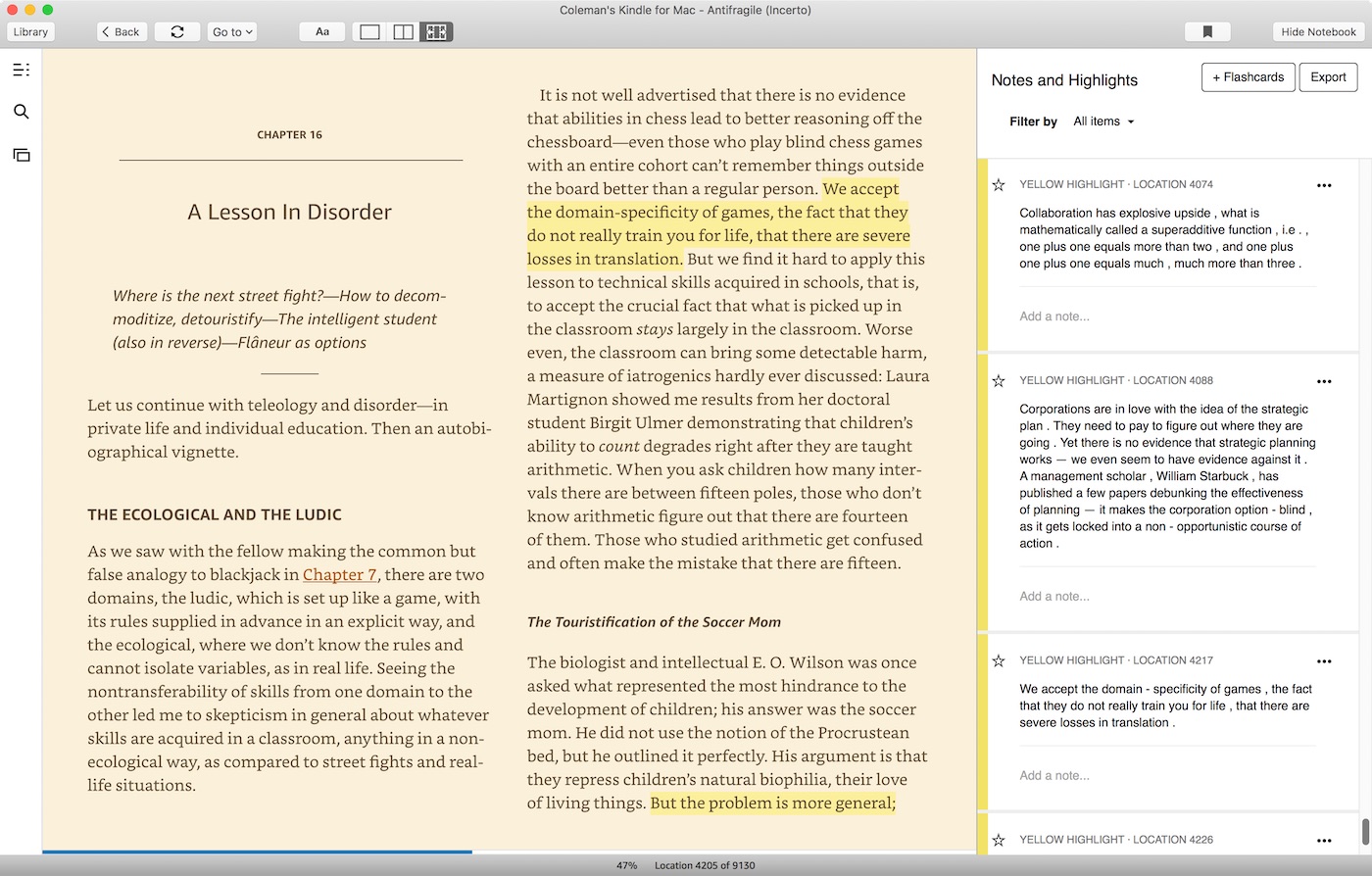Screen dimensions: 1372x876
Task: Open the Aa font settings
Action: 322,31
